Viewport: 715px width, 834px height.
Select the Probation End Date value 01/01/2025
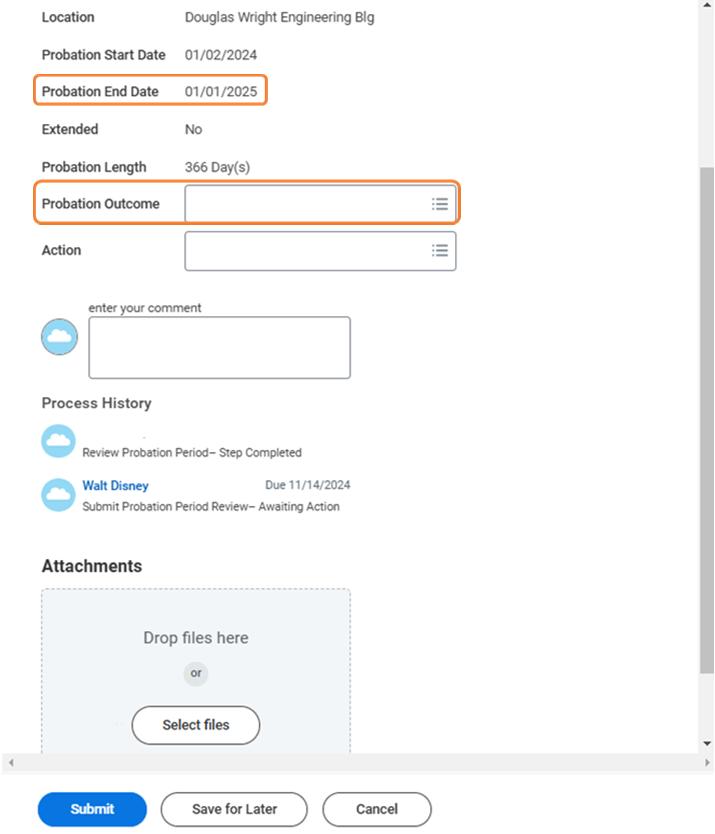tap(221, 92)
